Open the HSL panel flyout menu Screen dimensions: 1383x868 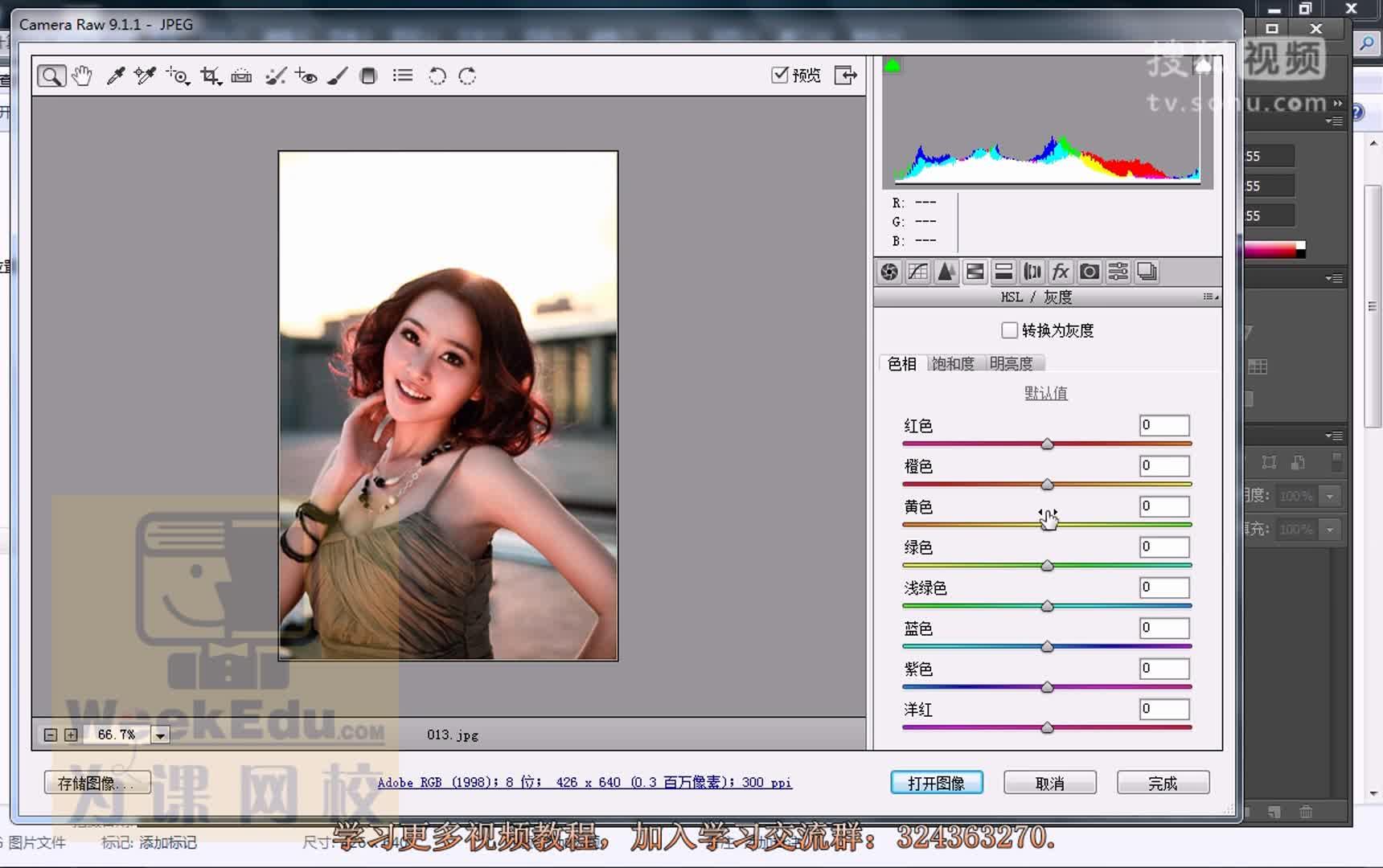click(x=1209, y=296)
